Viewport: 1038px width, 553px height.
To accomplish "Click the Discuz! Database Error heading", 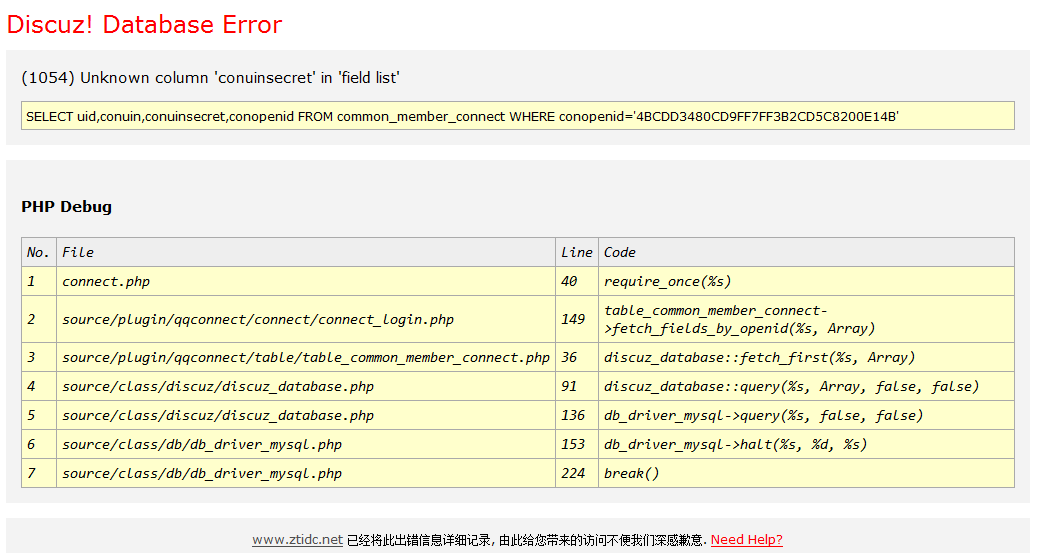I will (x=144, y=25).
